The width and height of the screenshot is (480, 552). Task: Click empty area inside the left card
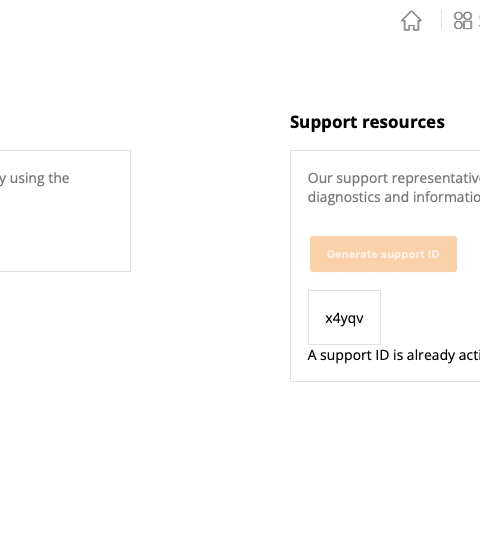[x=65, y=232]
